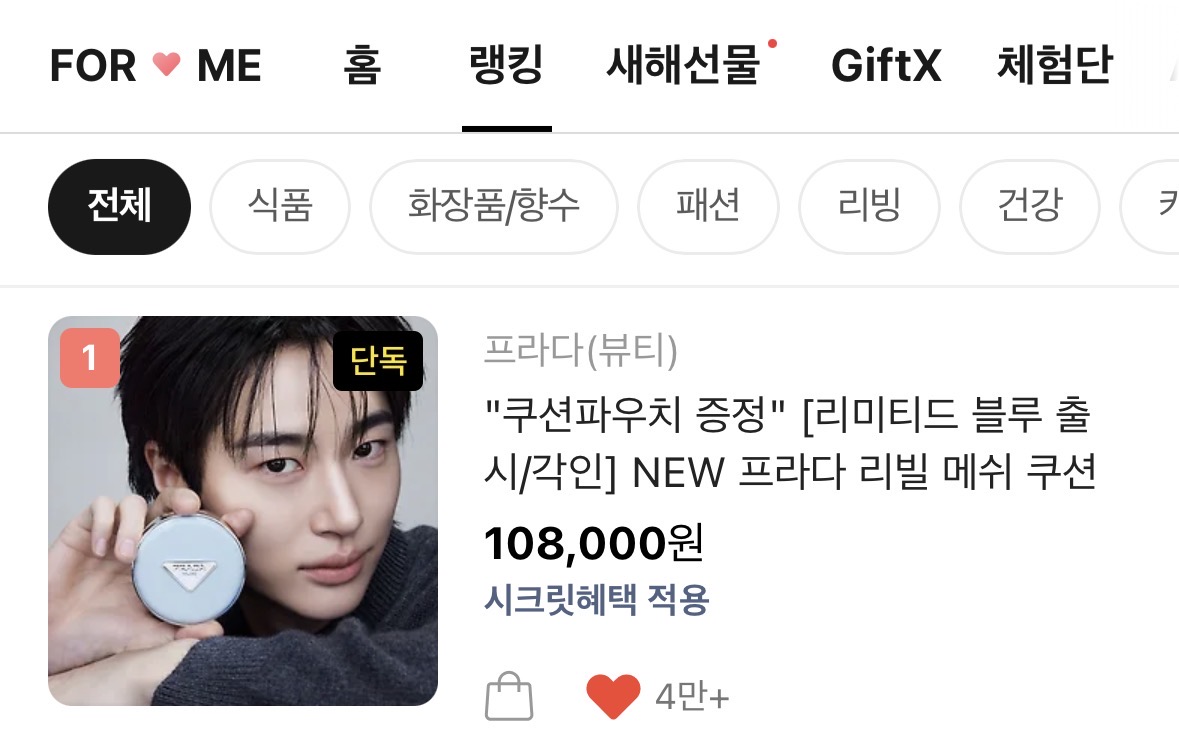Click the pink heart in FOR ME logo
Viewport: 1179px width, 731px height.
166,64
